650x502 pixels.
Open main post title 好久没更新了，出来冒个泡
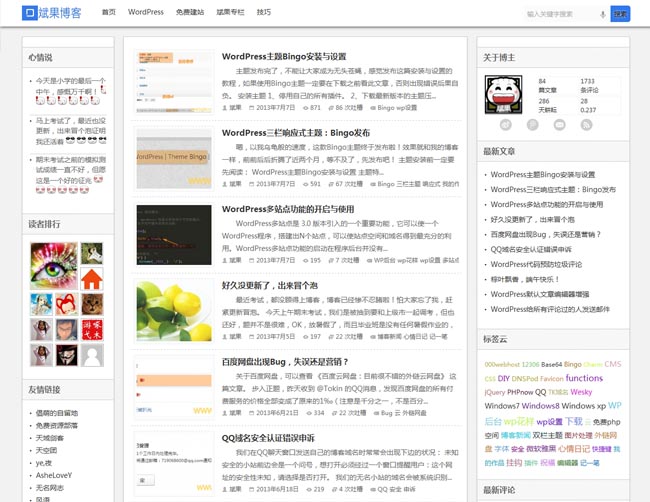click(x=269, y=286)
